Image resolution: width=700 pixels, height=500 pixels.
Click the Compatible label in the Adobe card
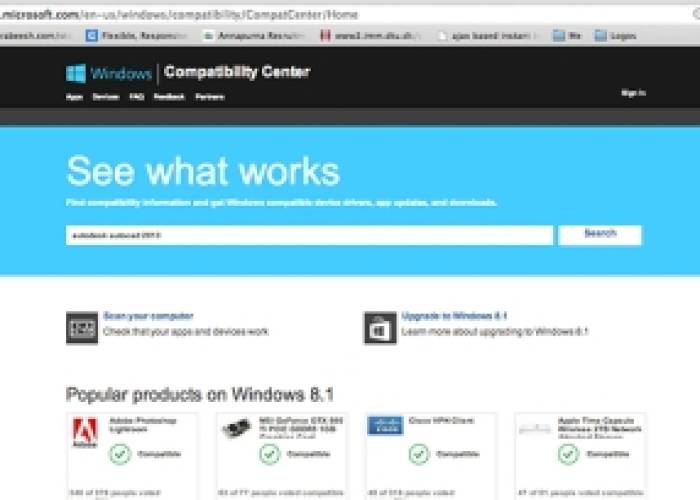159,454
